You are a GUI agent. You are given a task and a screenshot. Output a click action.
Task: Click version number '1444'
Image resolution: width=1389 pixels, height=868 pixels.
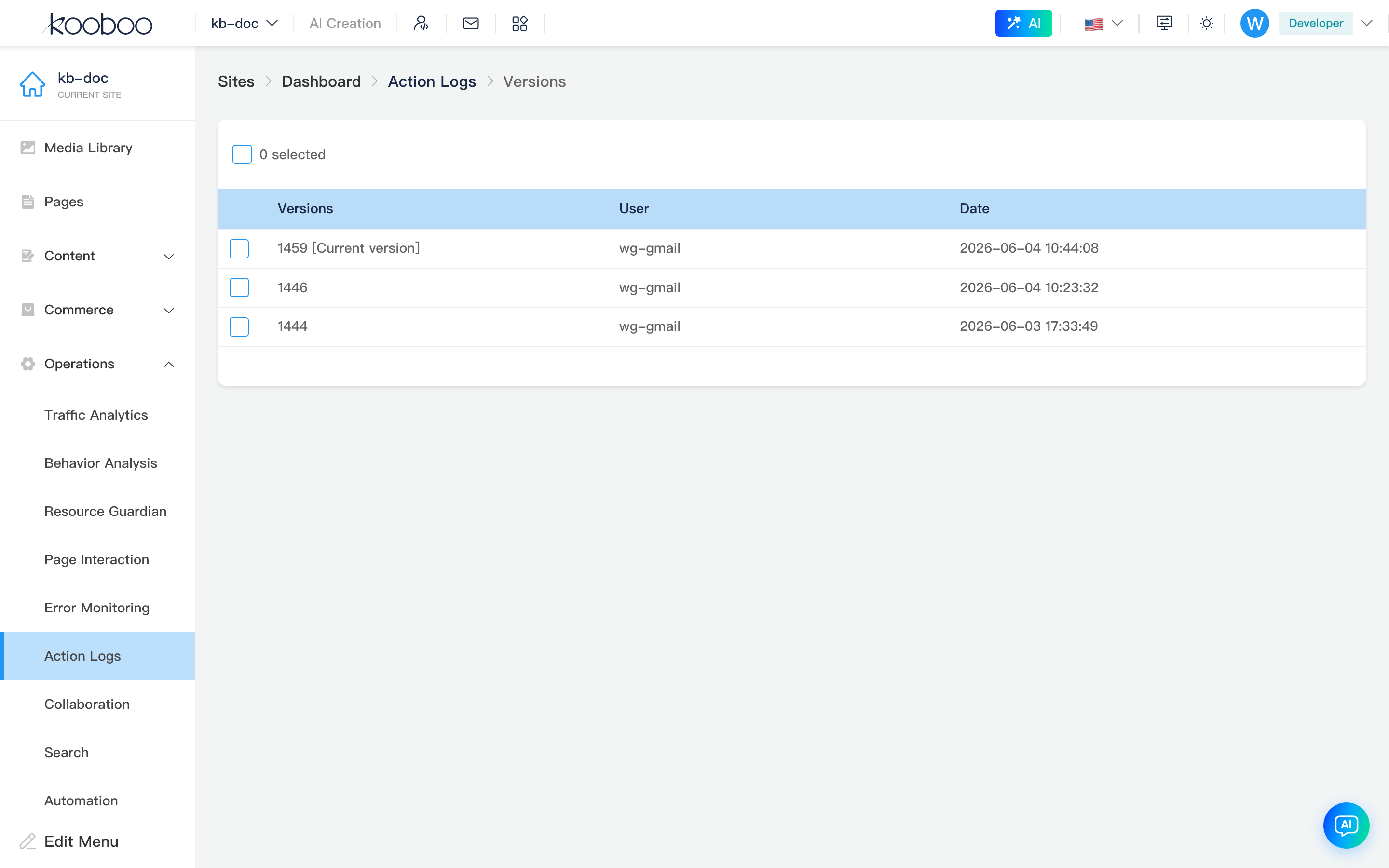pyautogui.click(x=292, y=326)
